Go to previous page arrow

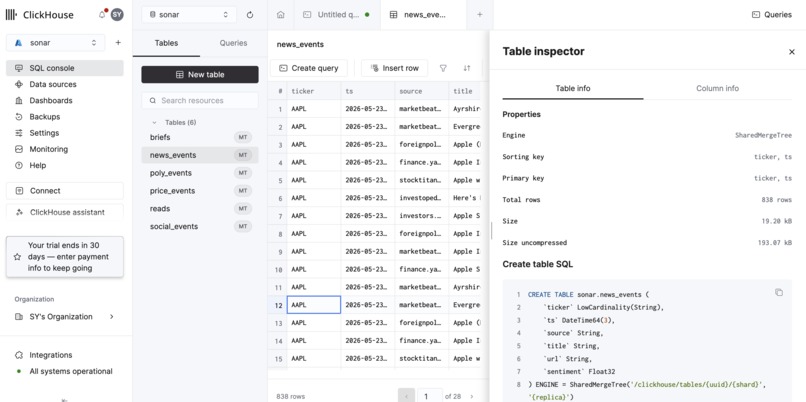(406, 396)
